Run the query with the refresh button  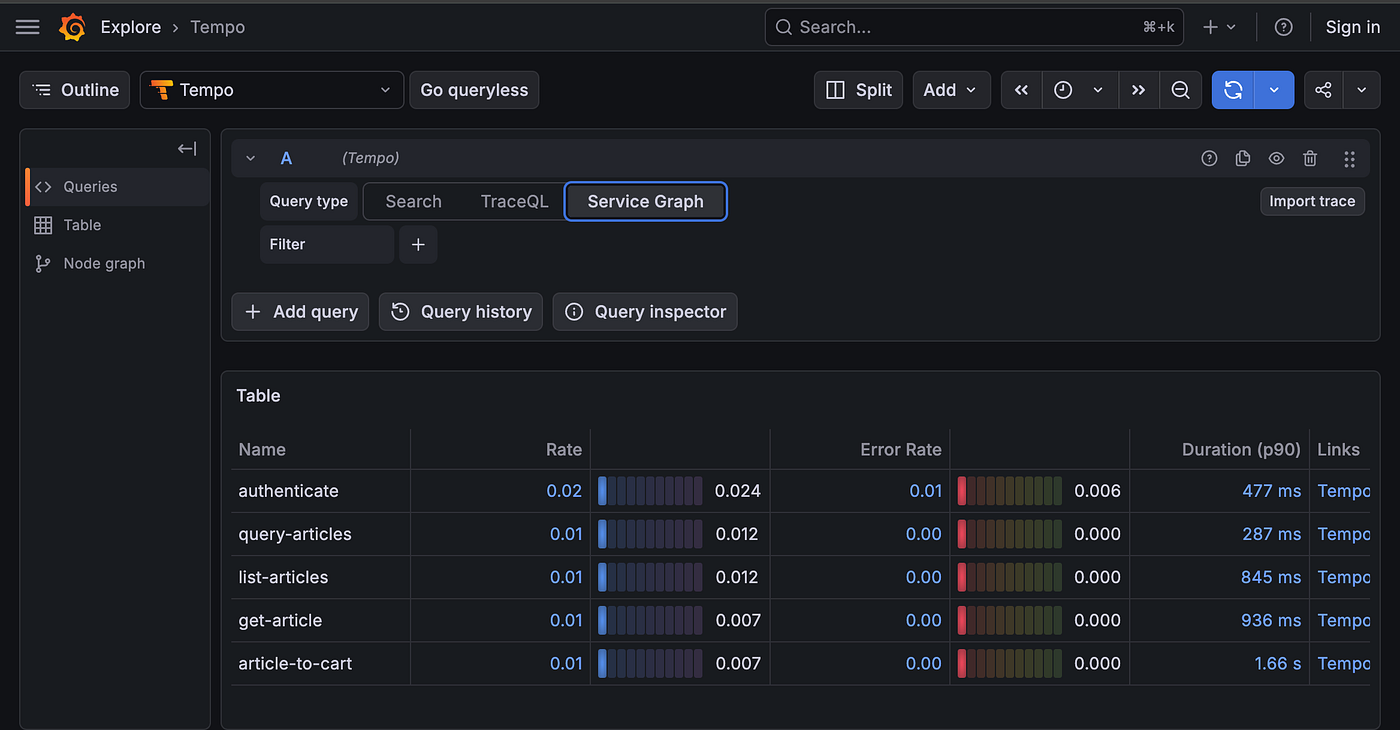coord(1233,90)
